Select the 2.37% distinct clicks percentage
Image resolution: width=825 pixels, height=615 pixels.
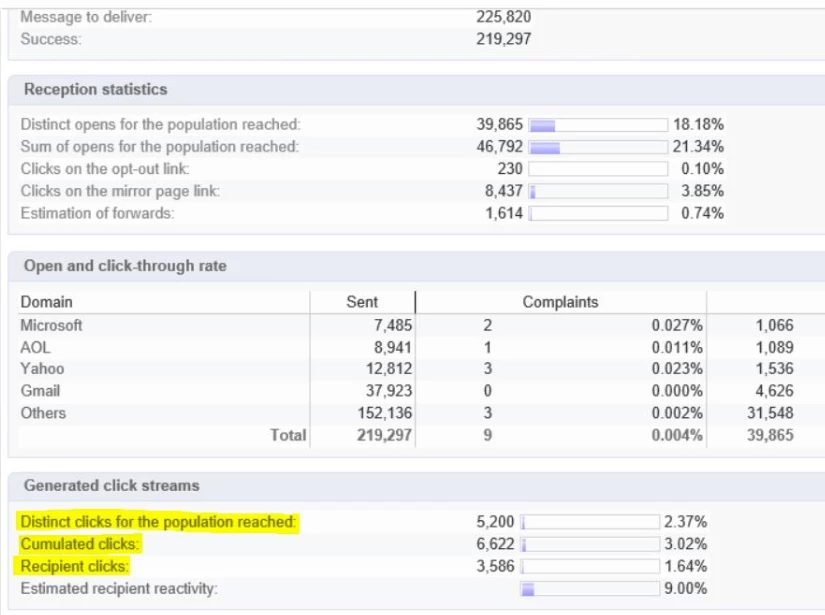coord(686,522)
